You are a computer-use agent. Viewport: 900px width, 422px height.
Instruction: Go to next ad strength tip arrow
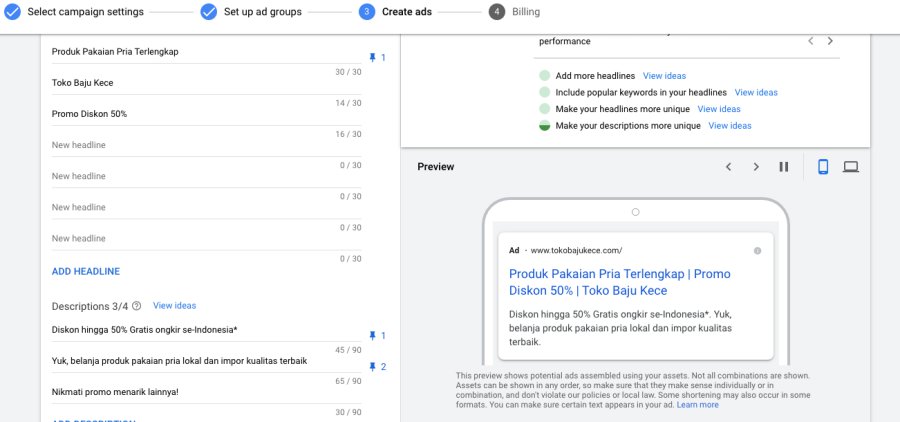(830, 41)
